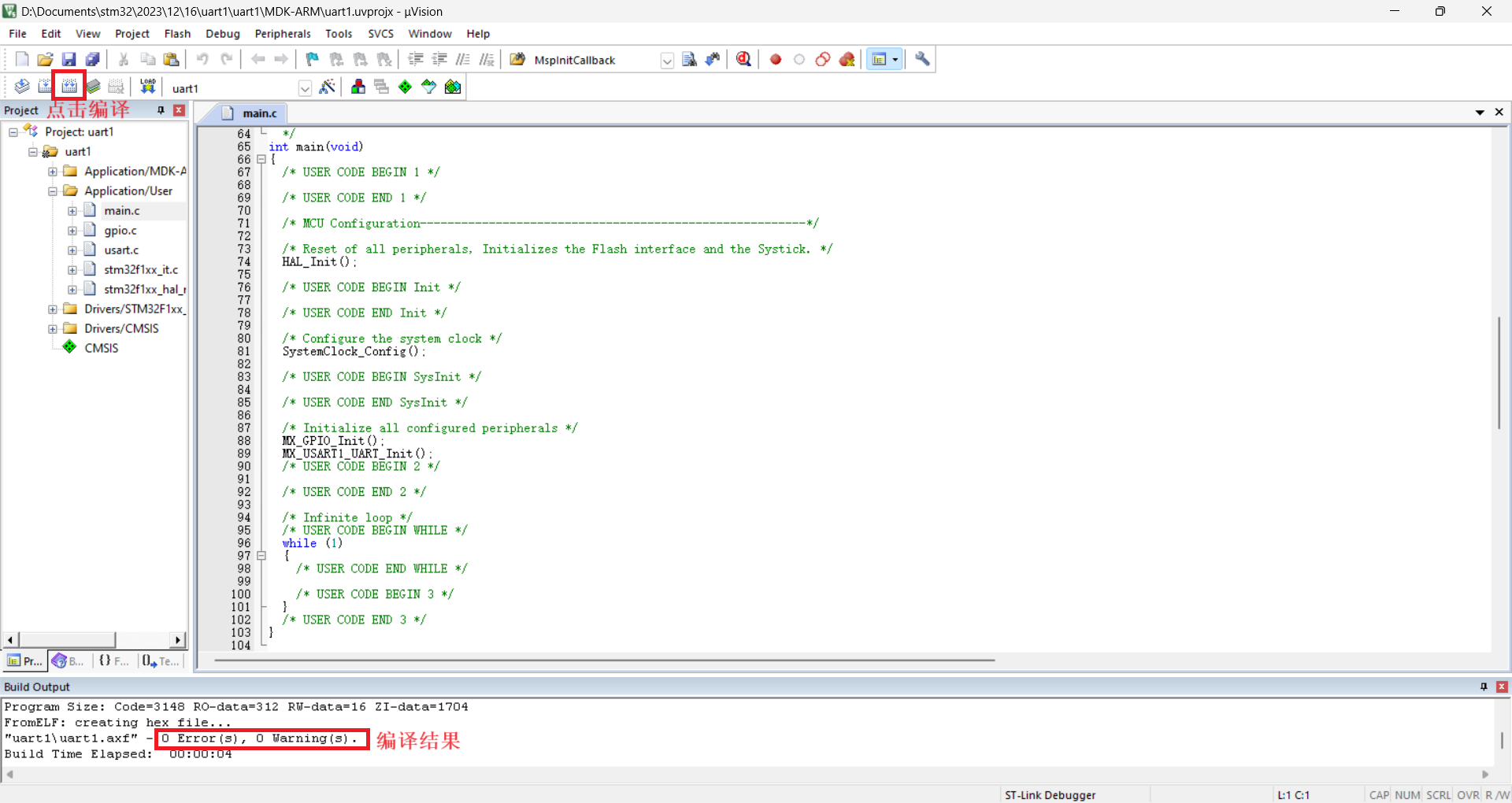Image resolution: width=1512 pixels, height=803 pixels.
Task: Click the Save All icon
Action: [92, 60]
